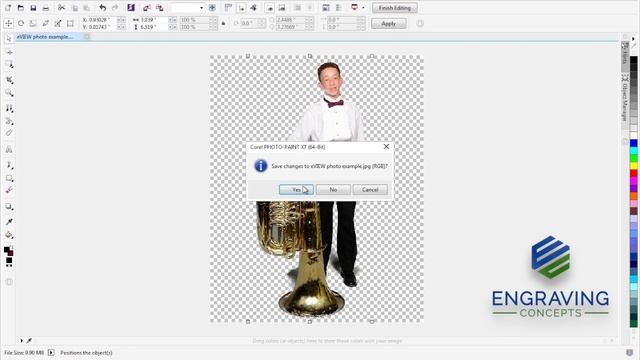Click Cancel in the save changes dialog
This screenshot has height=360, width=640.
pos(370,190)
